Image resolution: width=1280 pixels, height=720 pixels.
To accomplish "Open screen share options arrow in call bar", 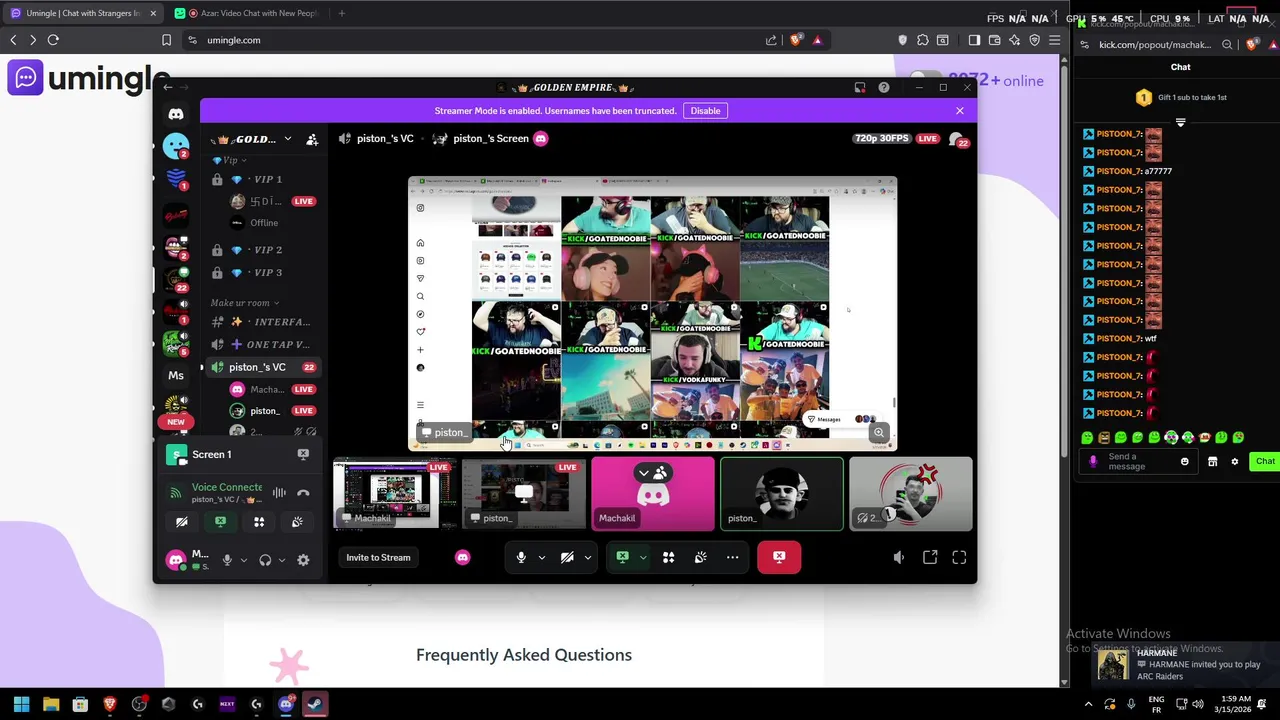I will (643, 558).
